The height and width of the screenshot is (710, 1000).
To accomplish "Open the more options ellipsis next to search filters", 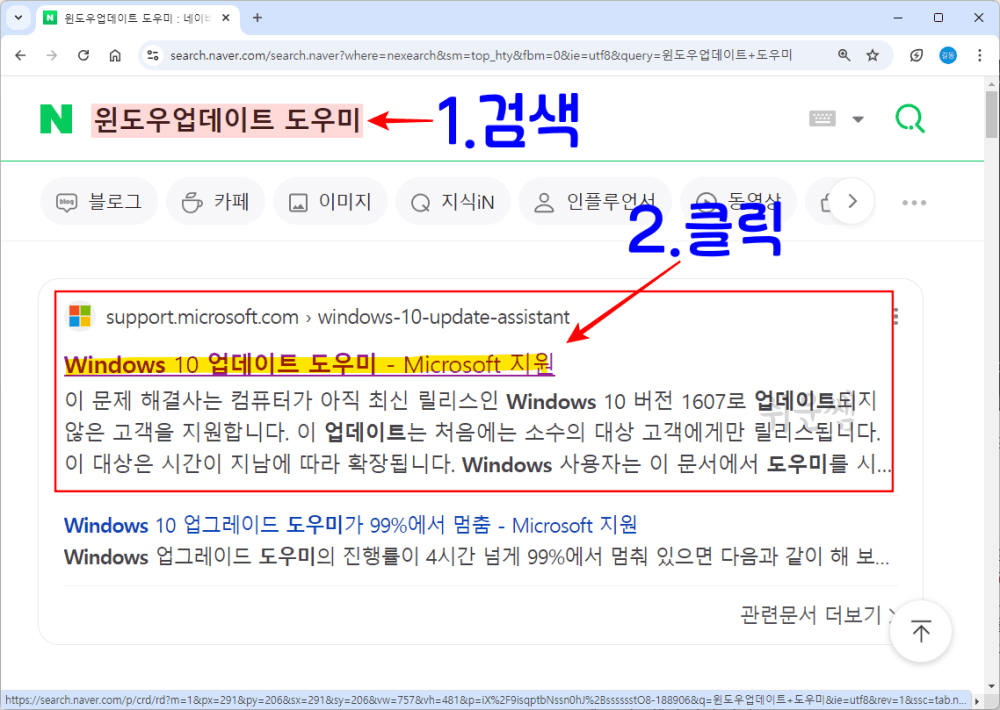I will click(x=913, y=201).
